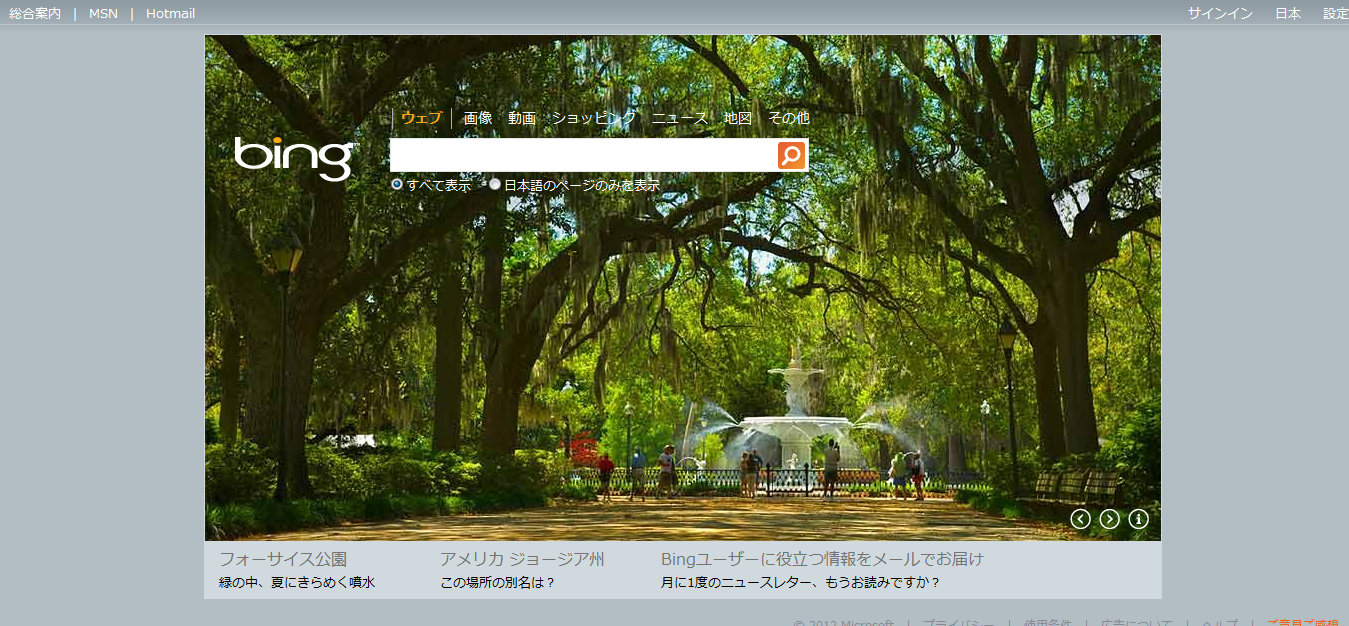Image resolution: width=1349 pixels, height=626 pixels.
Task: Go to the ニュース tab
Action: click(679, 118)
